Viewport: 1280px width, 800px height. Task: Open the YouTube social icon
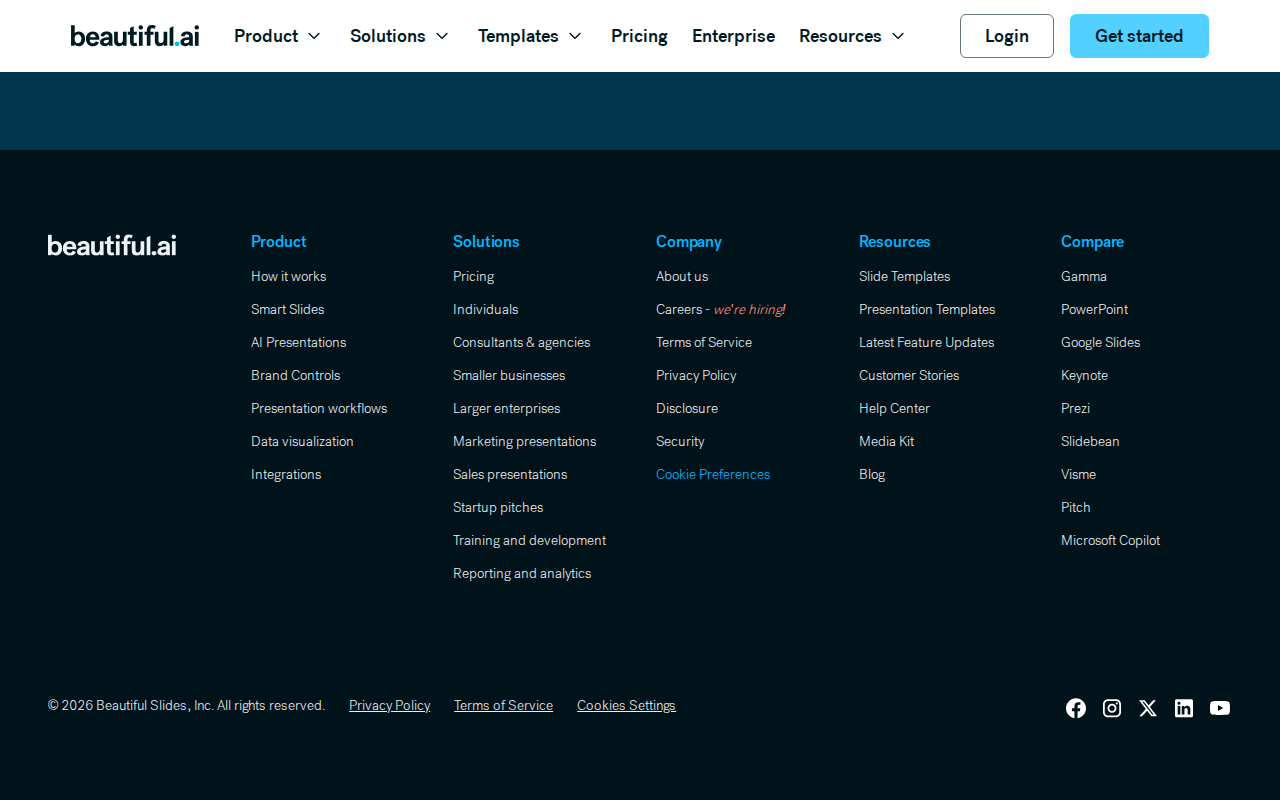(1220, 708)
